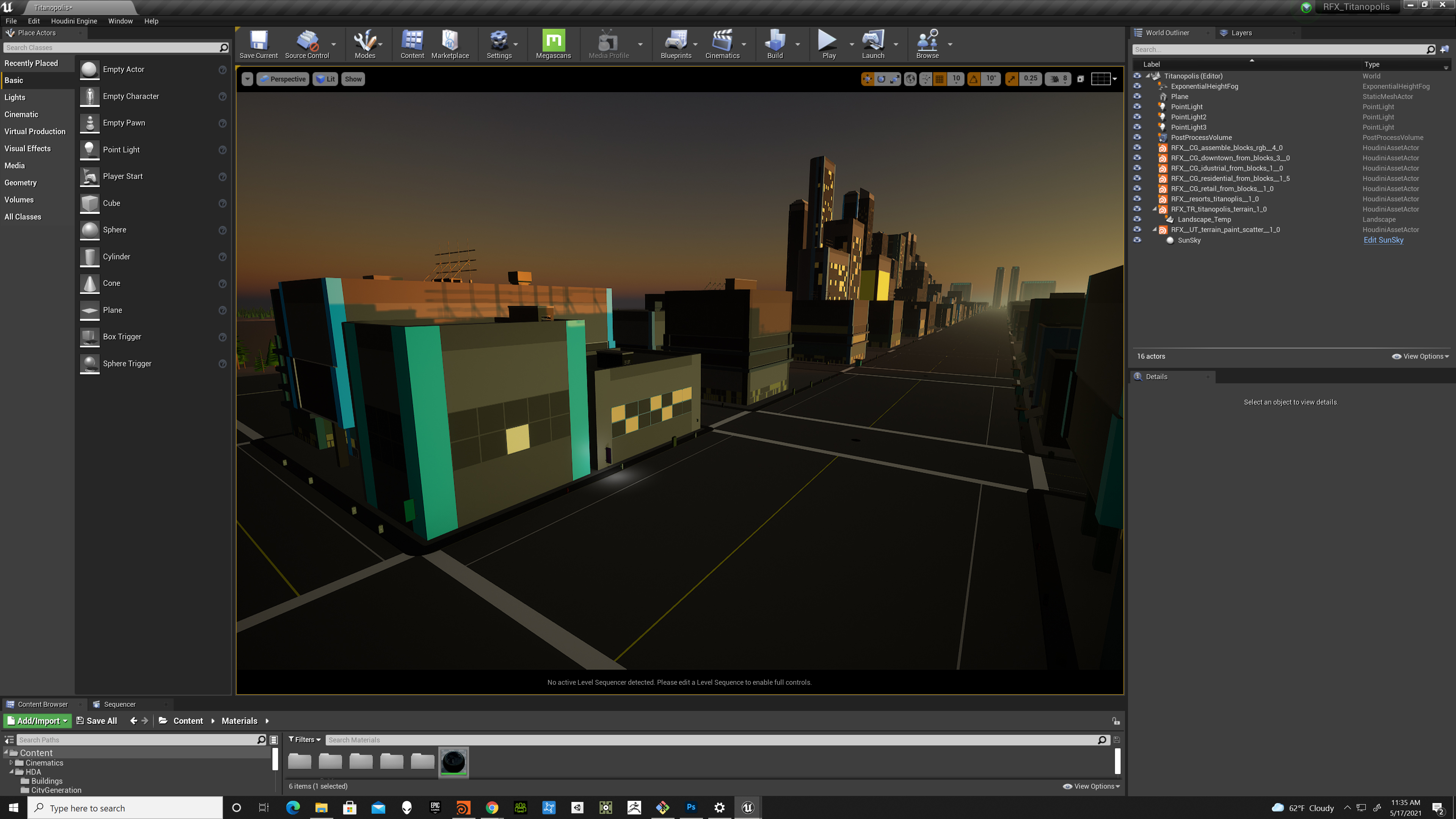
Task: Select the Lights category in Place Actors
Action: coord(15,97)
